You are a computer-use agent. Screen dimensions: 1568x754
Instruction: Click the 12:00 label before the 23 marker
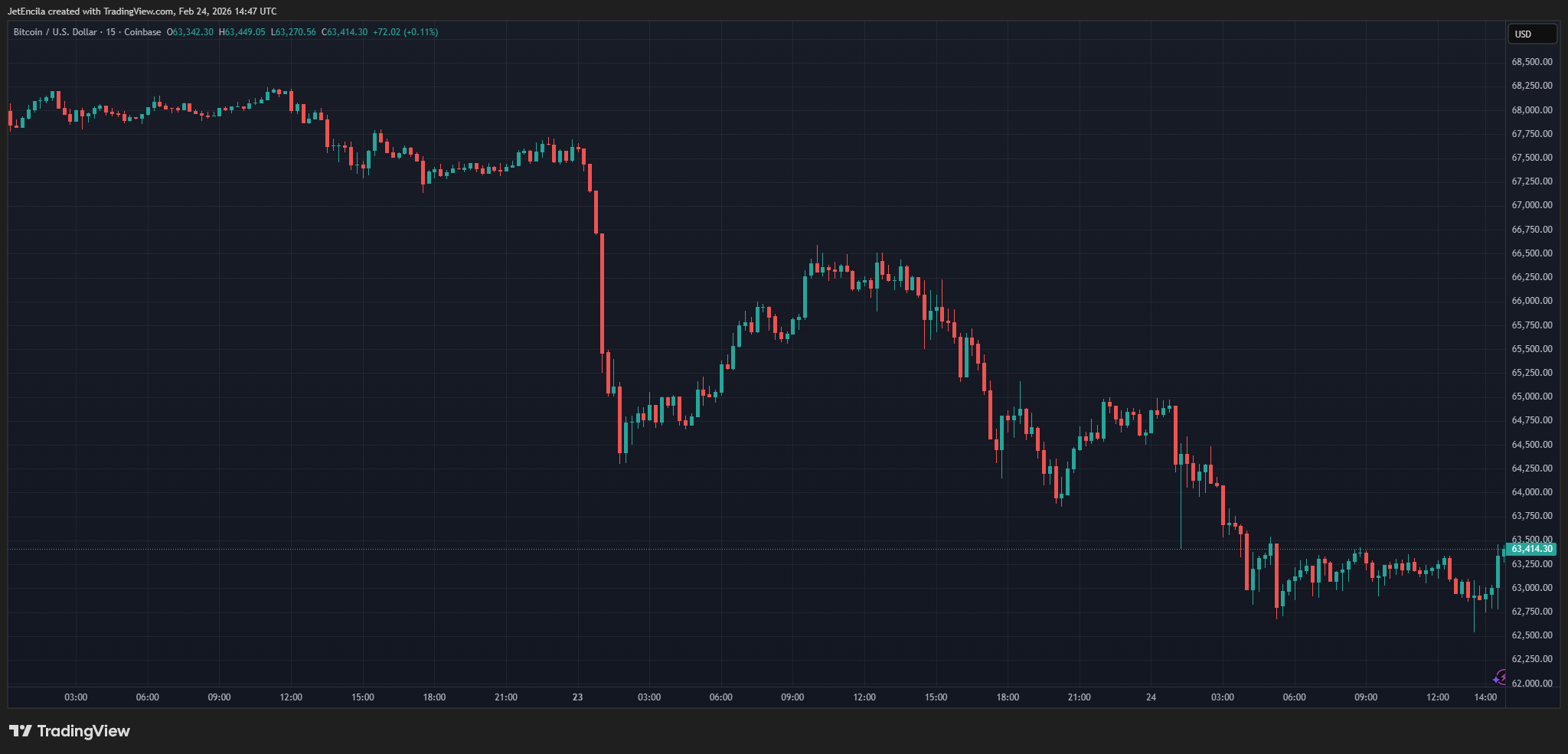(x=291, y=697)
